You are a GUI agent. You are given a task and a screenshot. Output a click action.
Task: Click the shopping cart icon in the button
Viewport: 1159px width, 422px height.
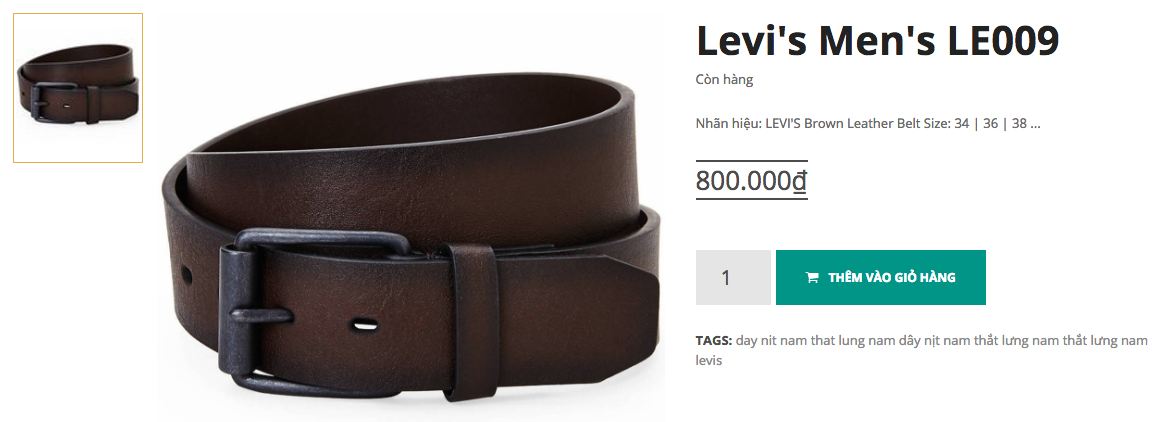coord(812,278)
